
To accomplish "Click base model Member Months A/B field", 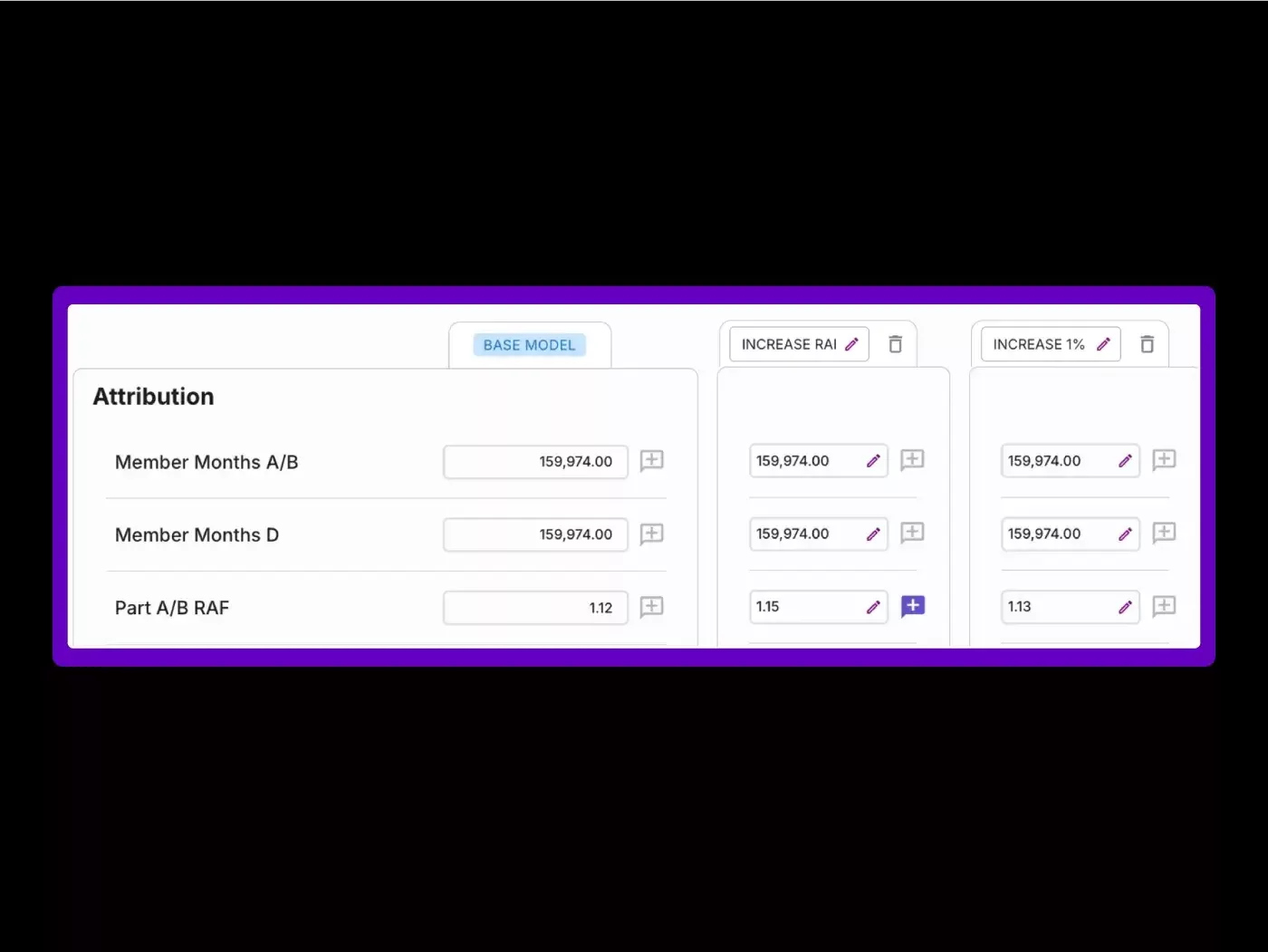I will pyautogui.click(x=535, y=462).
